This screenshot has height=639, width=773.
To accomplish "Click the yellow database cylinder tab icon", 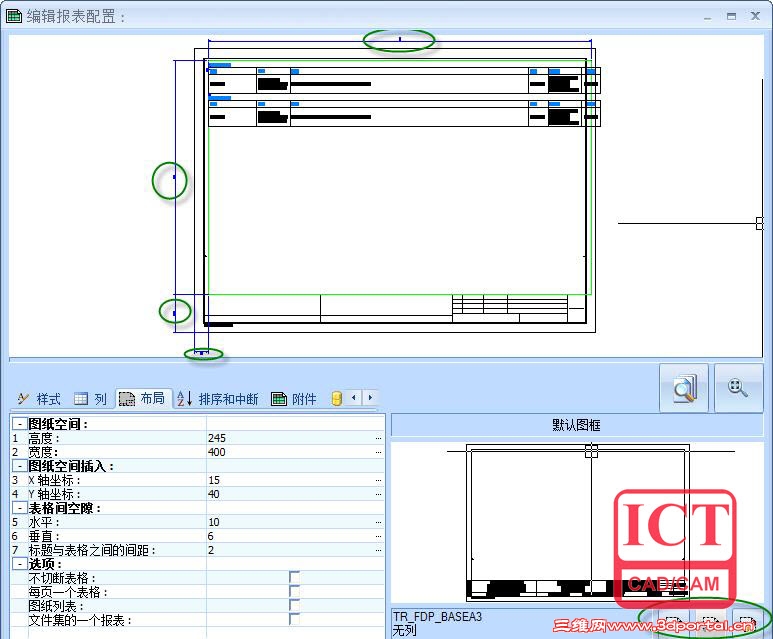I will coord(337,398).
